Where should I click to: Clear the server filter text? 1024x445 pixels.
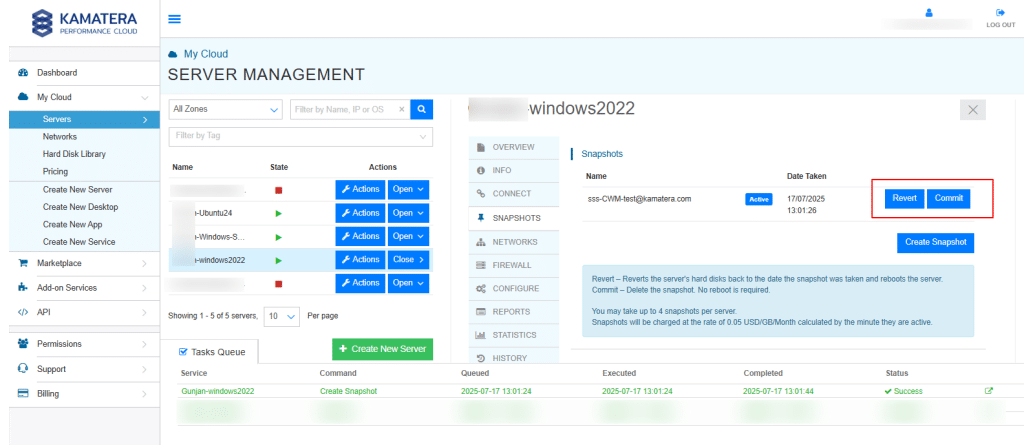402,109
